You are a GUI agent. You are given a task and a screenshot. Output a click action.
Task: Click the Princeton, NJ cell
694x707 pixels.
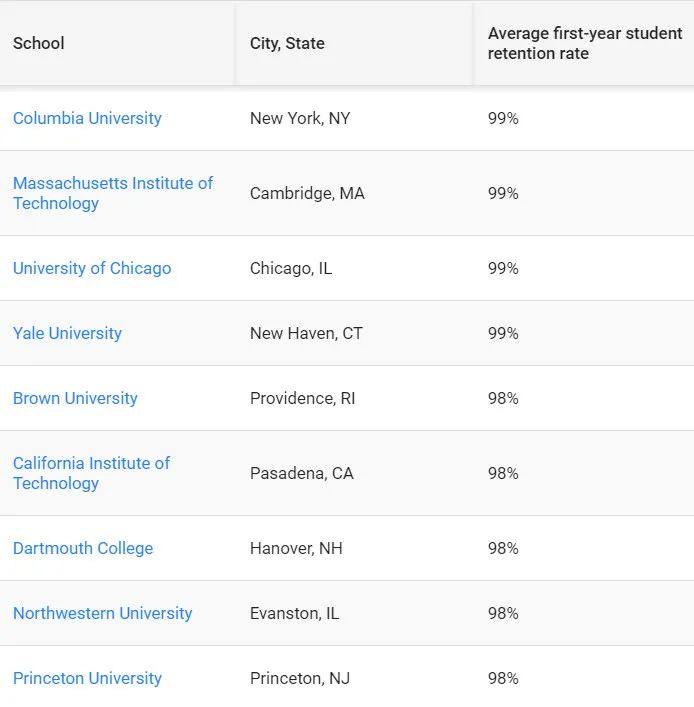299,678
